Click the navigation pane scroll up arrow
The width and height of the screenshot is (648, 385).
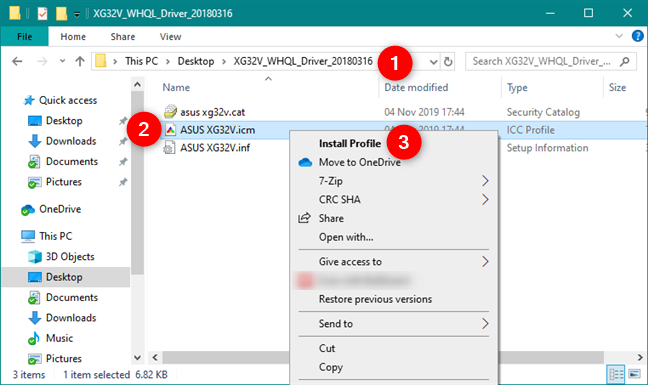pyautogui.click(x=138, y=85)
